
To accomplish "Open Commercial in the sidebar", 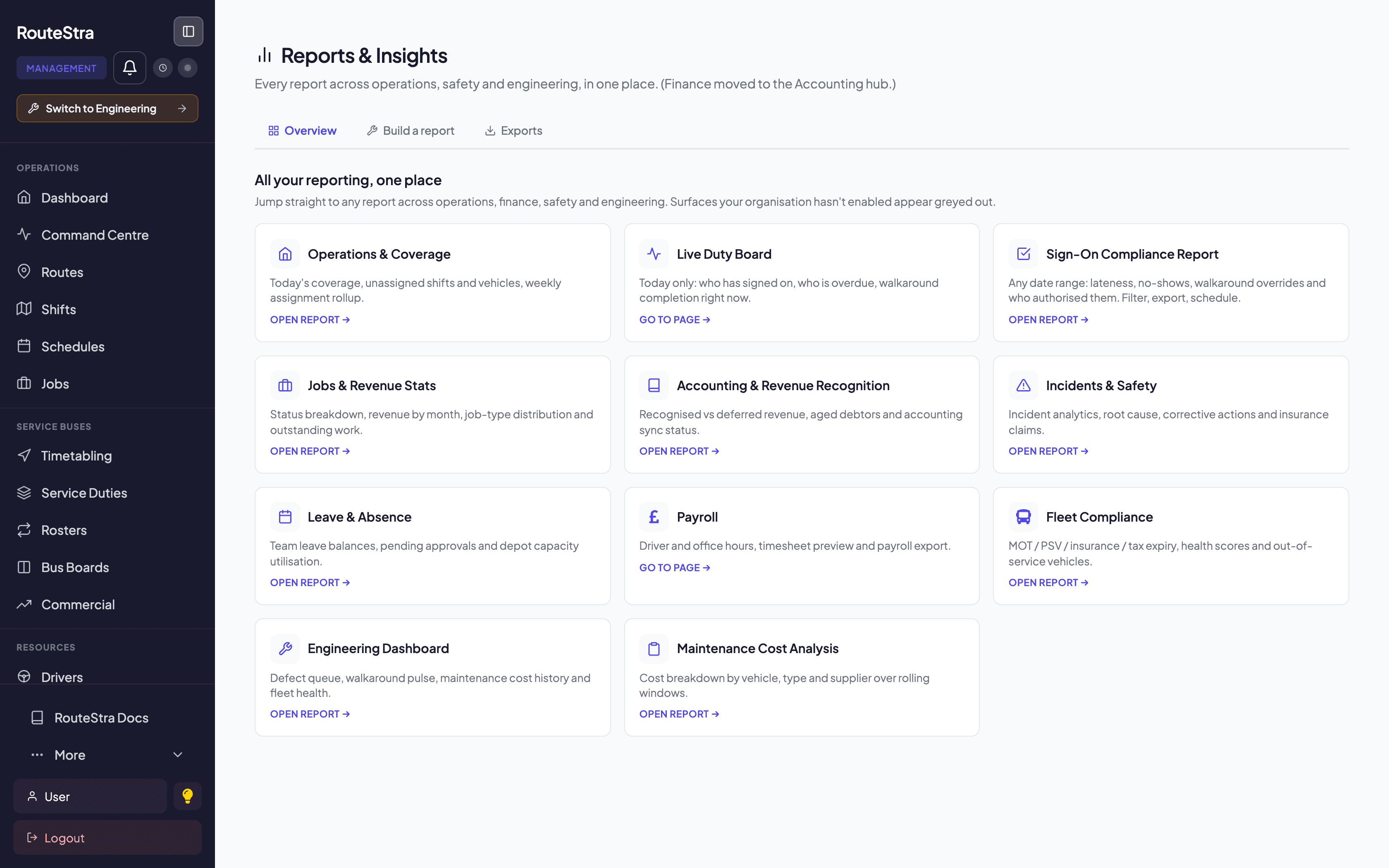I will coord(107,604).
